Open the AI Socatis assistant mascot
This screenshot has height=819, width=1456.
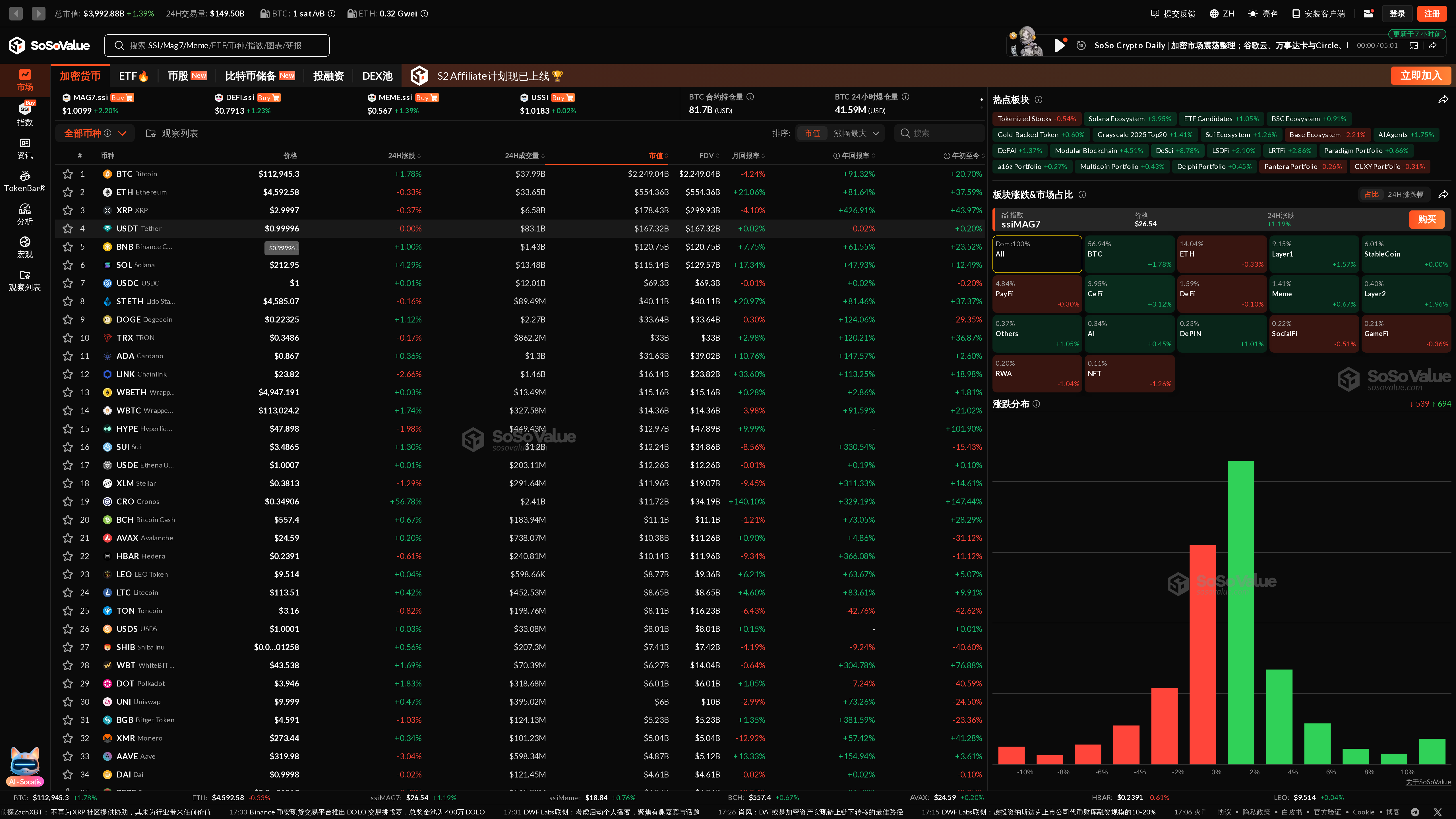pos(25,765)
